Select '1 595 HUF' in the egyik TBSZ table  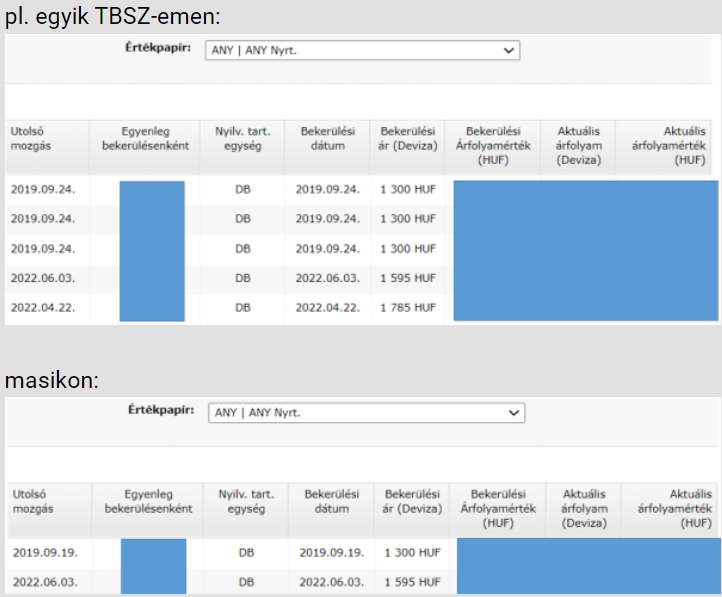point(408,278)
